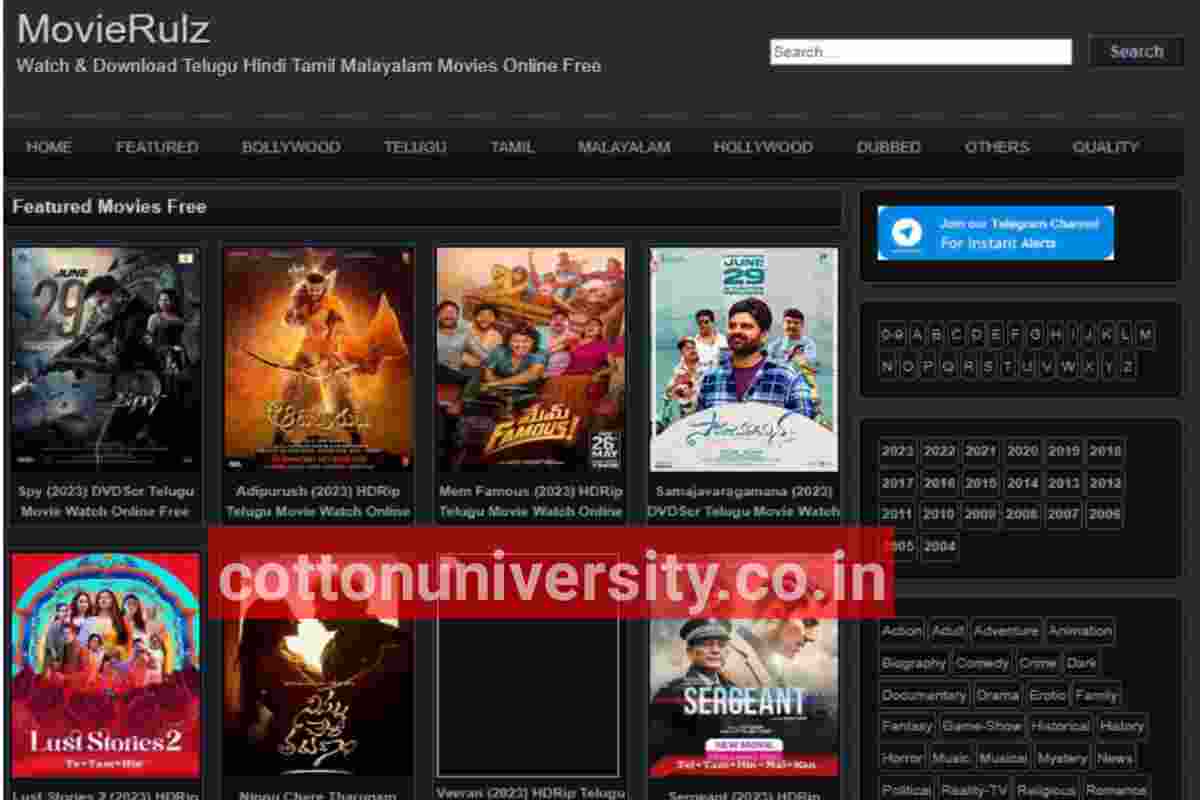Click Mem Famous (2023) HDRip title link
The width and height of the screenshot is (1200, 800).
(x=531, y=501)
